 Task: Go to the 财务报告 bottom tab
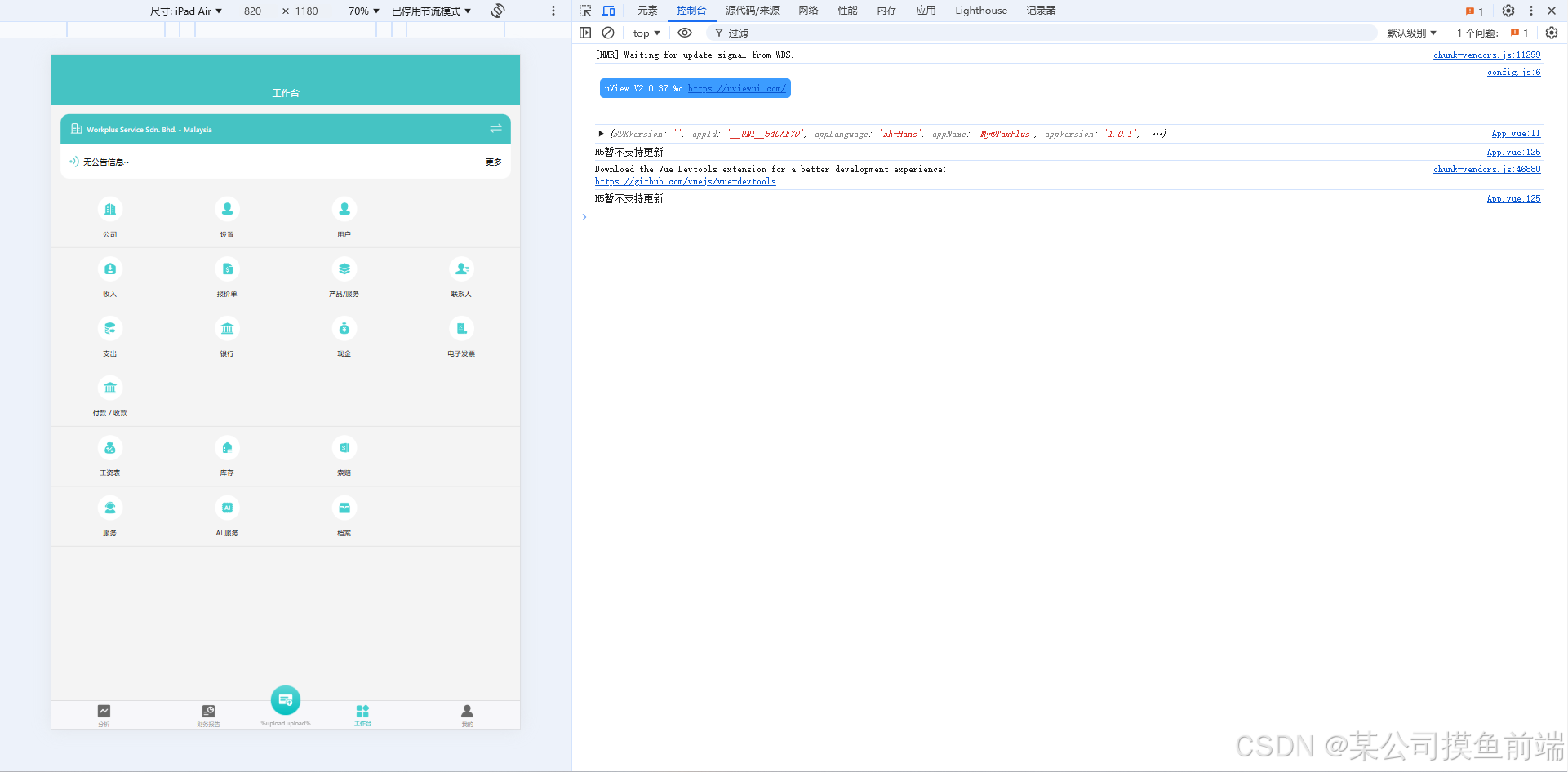[x=208, y=716]
